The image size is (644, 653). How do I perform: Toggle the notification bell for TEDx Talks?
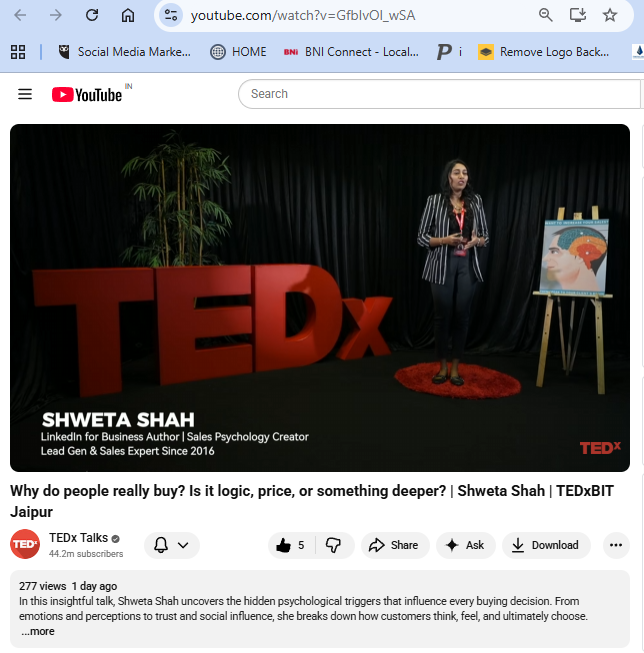point(161,545)
